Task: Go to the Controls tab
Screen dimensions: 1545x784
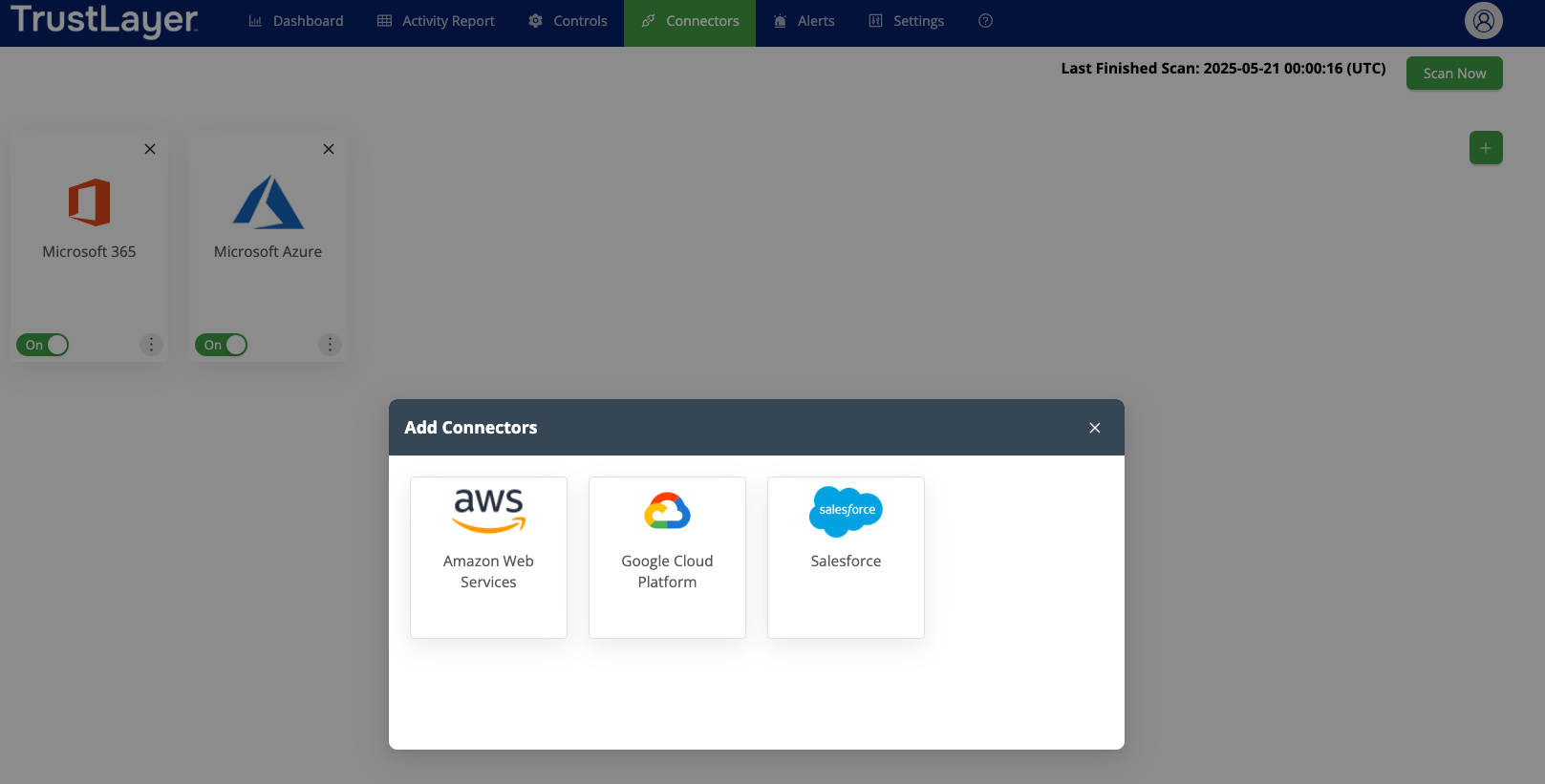Action: click(x=568, y=21)
